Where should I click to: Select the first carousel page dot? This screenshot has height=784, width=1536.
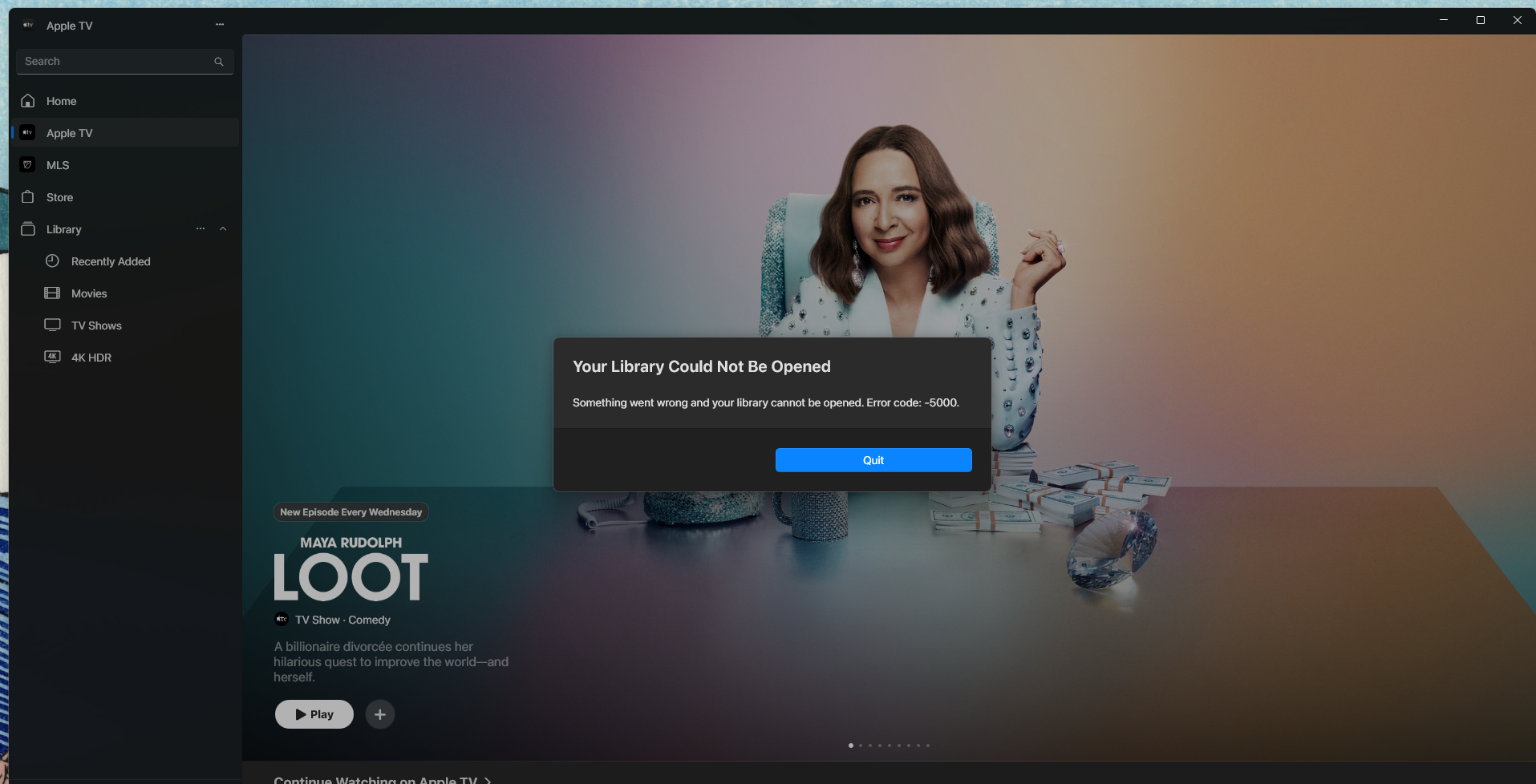tap(851, 746)
